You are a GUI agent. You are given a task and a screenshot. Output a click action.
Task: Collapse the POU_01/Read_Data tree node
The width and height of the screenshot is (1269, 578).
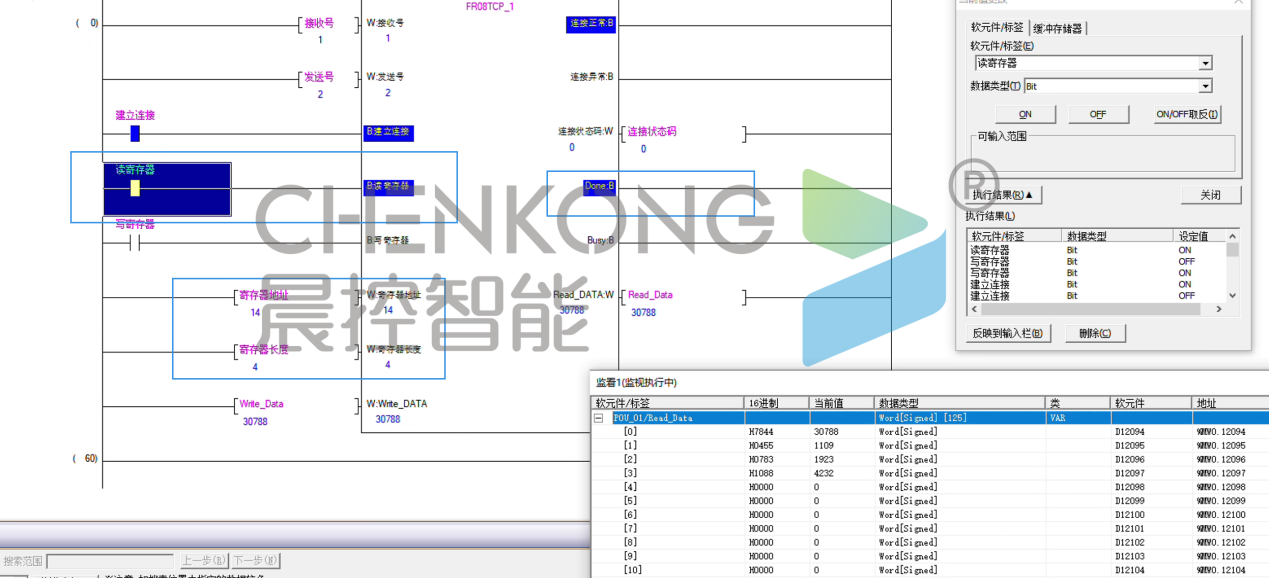click(x=599, y=418)
